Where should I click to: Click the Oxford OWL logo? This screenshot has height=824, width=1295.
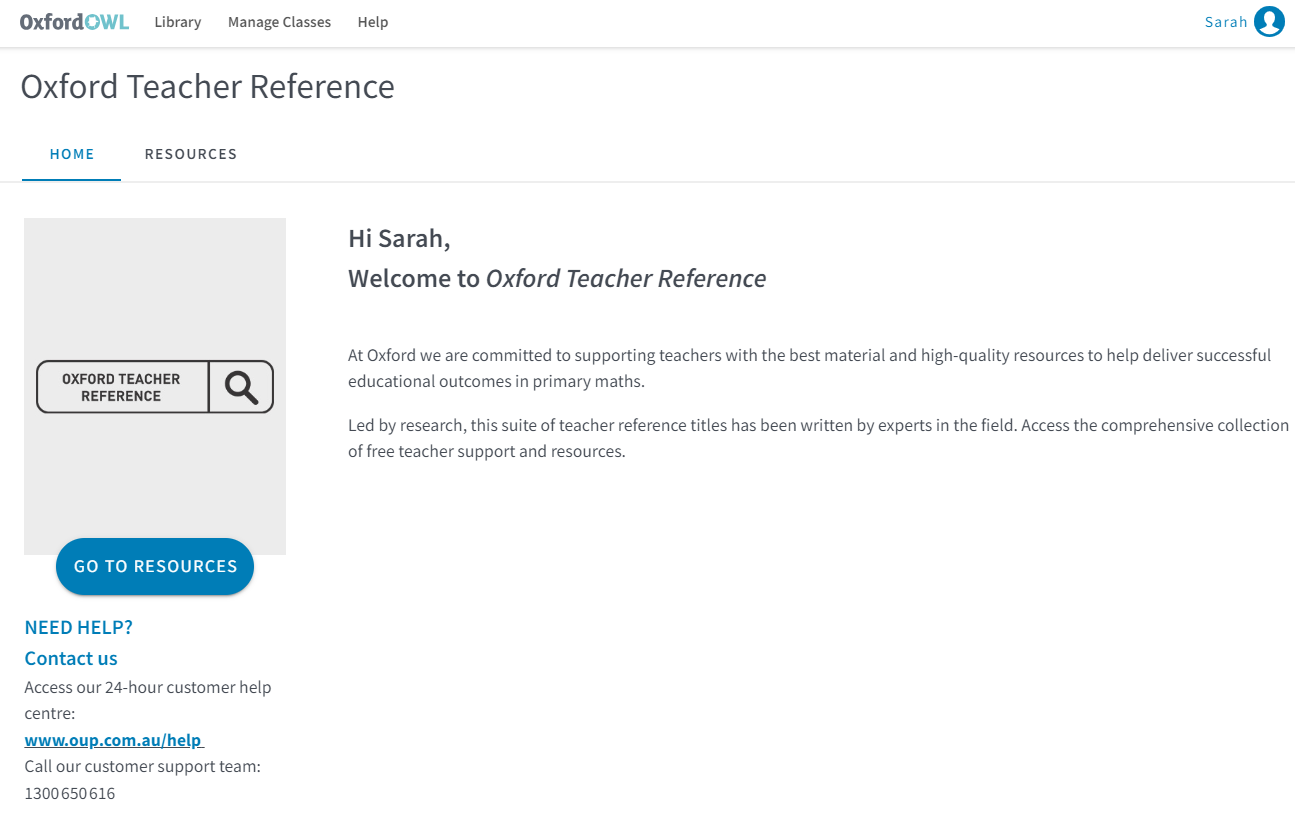click(74, 21)
